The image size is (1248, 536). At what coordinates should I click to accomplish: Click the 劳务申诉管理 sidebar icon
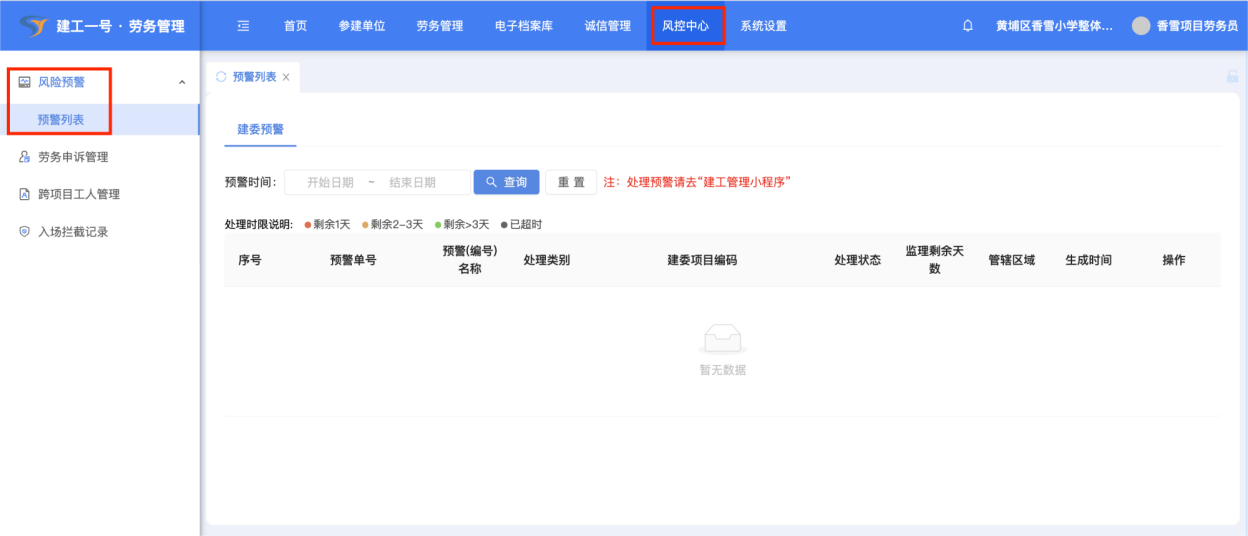coord(25,157)
